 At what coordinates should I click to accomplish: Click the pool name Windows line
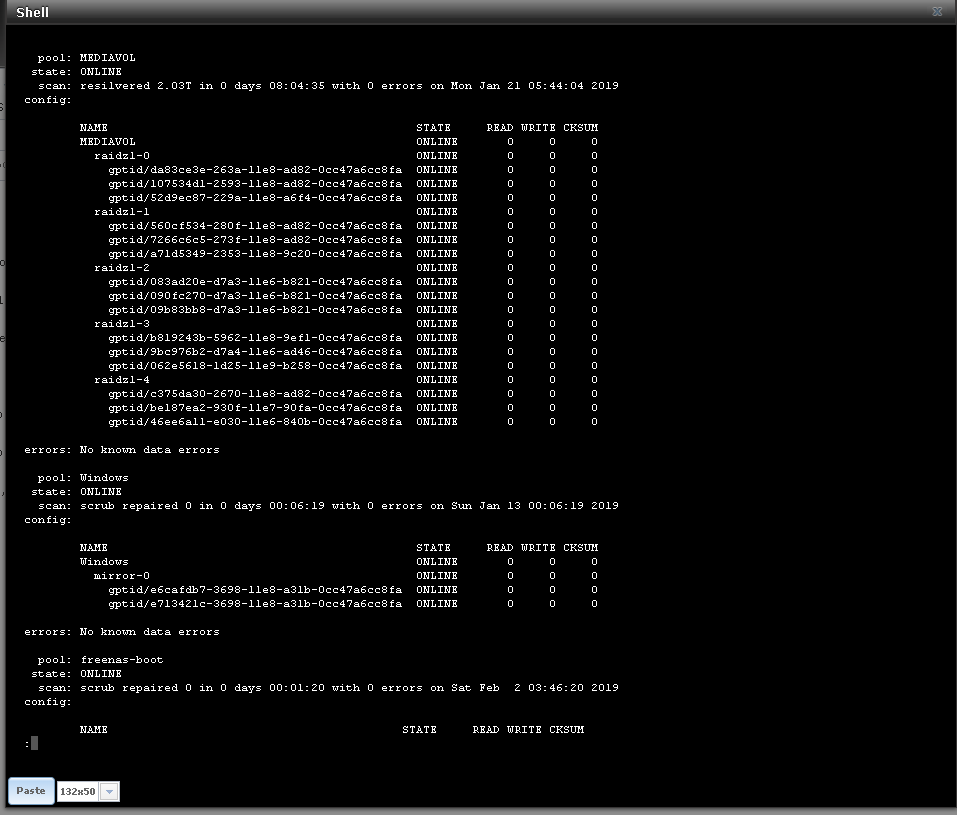(83, 477)
